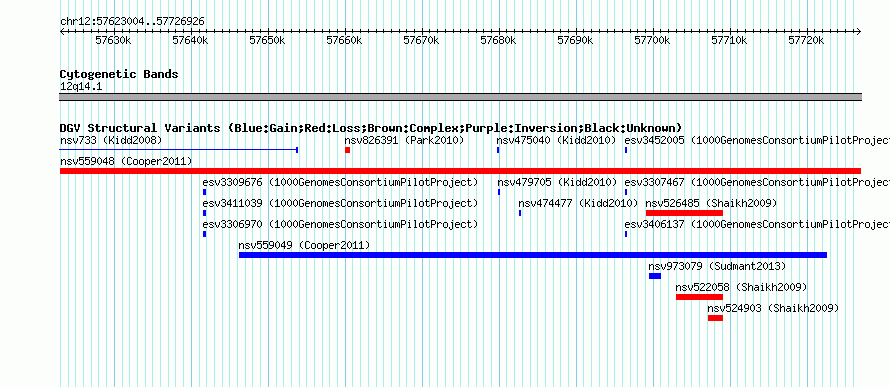Select the gray 12q14.1 cytogenetic band bar
This screenshot has height=387, width=890.
460,97
